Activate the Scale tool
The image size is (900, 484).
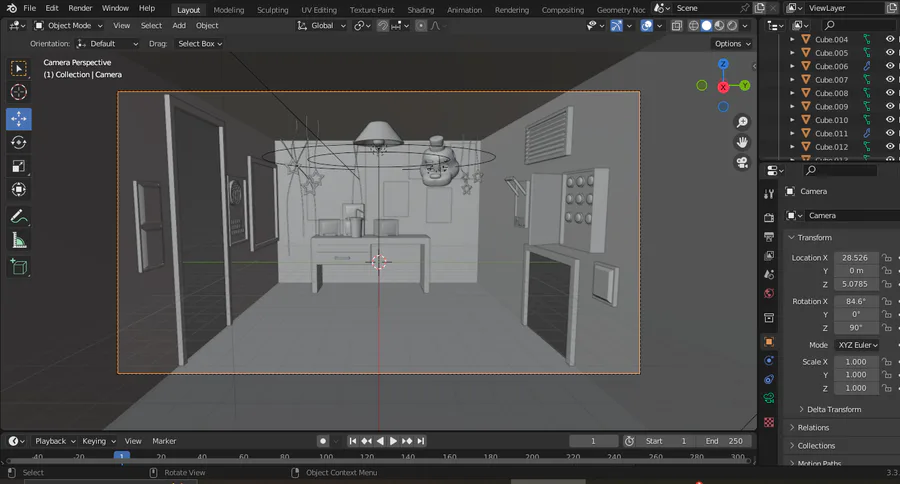click(x=19, y=166)
